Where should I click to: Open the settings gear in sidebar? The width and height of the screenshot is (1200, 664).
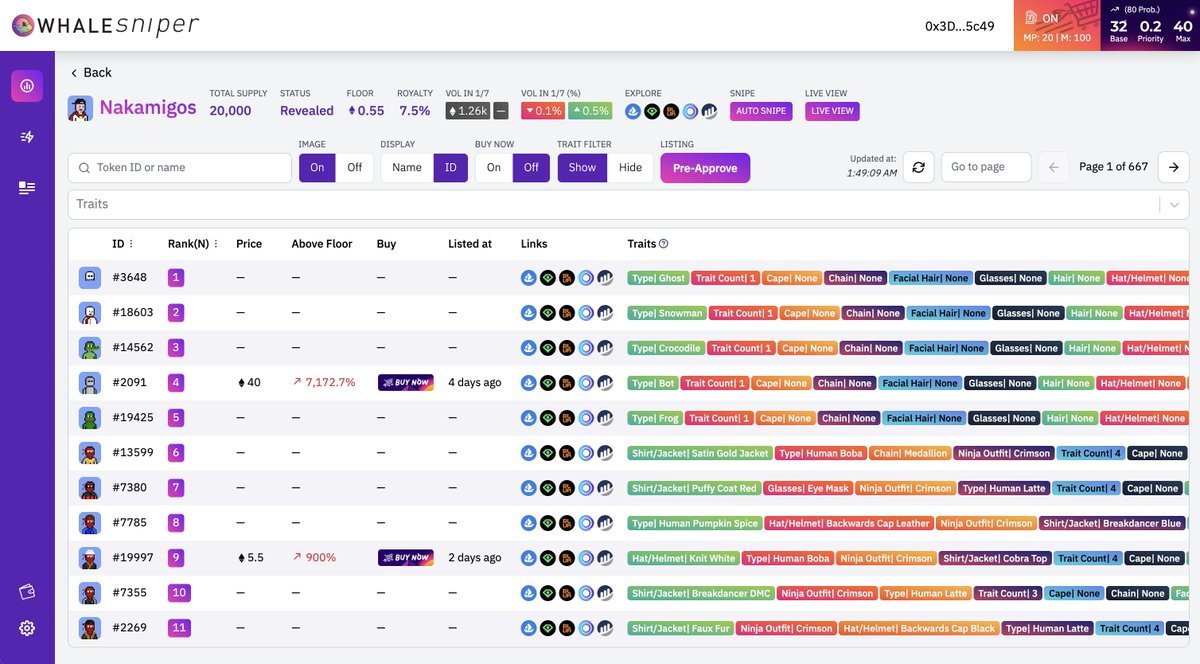click(27, 628)
